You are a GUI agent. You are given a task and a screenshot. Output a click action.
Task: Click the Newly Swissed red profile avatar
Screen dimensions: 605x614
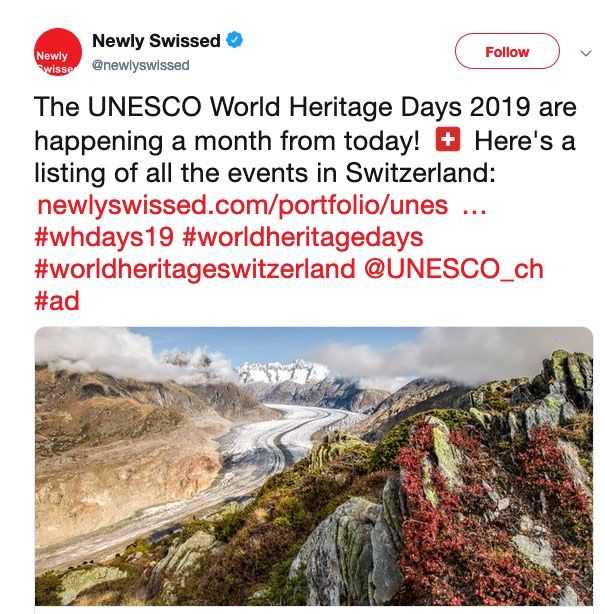point(56,57)
